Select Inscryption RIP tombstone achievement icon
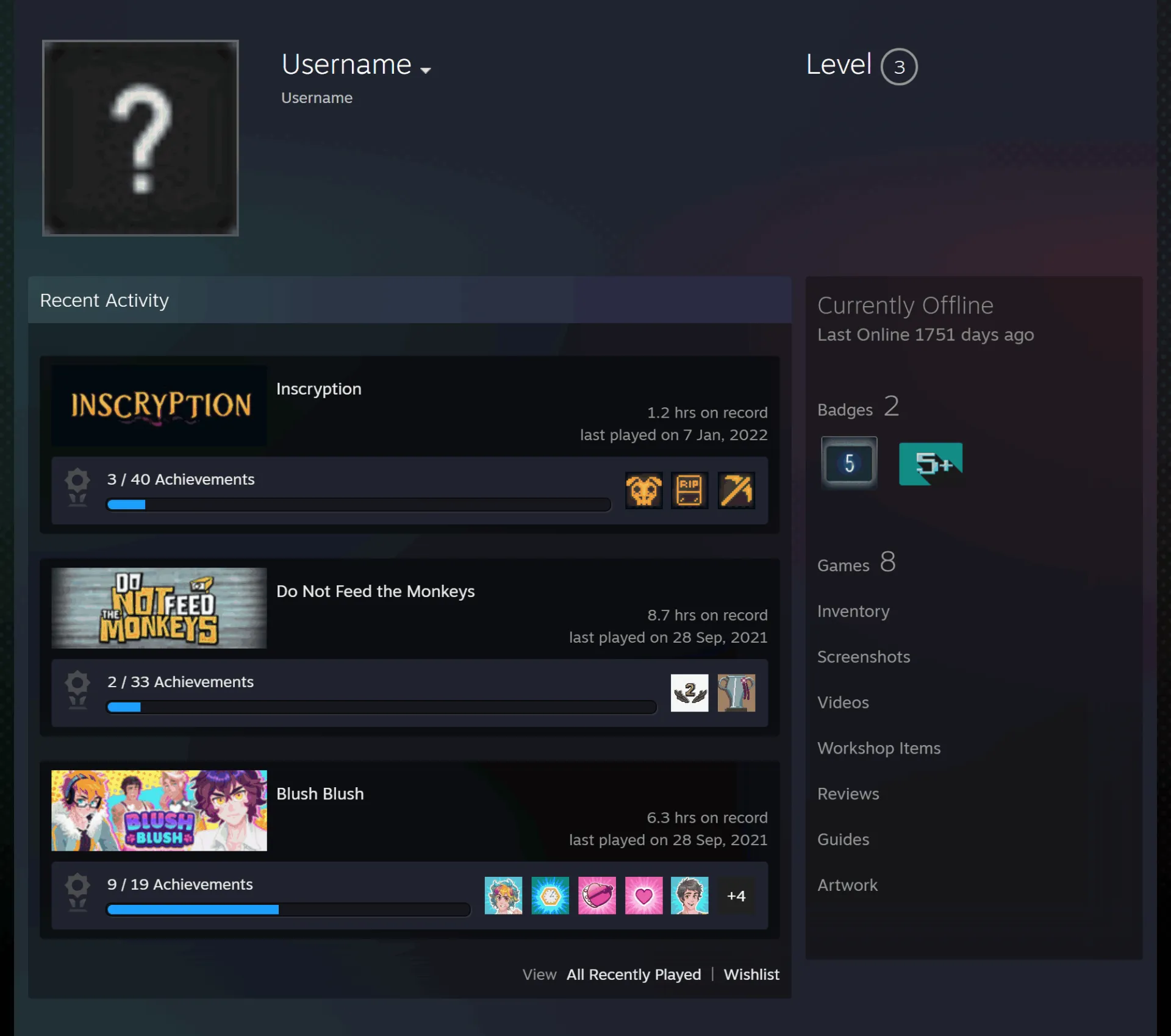This screenshot has width=1171, height=1036. (690, 490)
